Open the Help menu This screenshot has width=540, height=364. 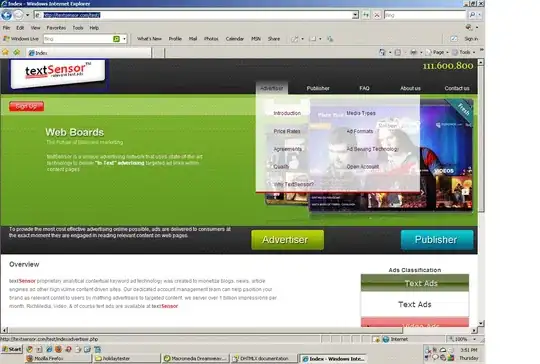tap(94, 28)
